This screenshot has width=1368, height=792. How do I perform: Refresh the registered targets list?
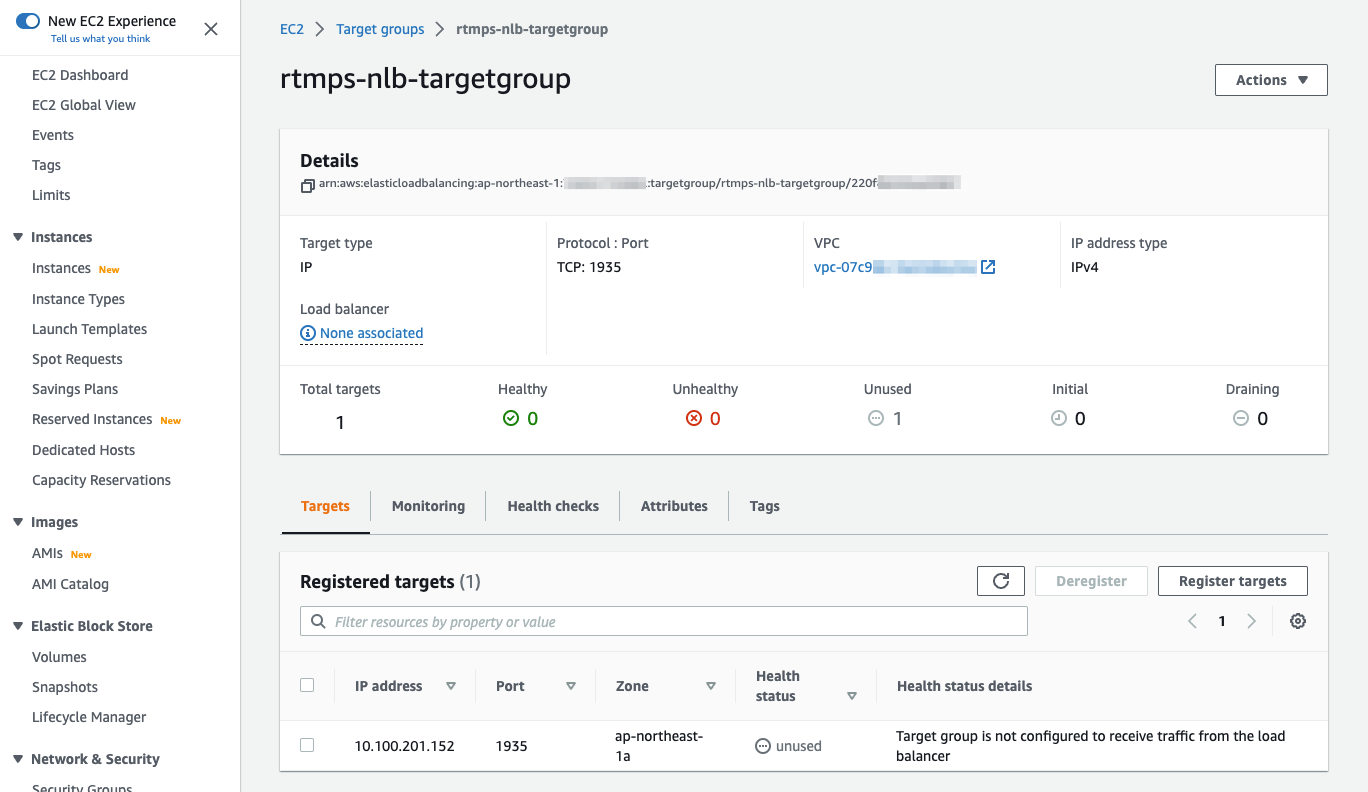(x=1001, y=581)
